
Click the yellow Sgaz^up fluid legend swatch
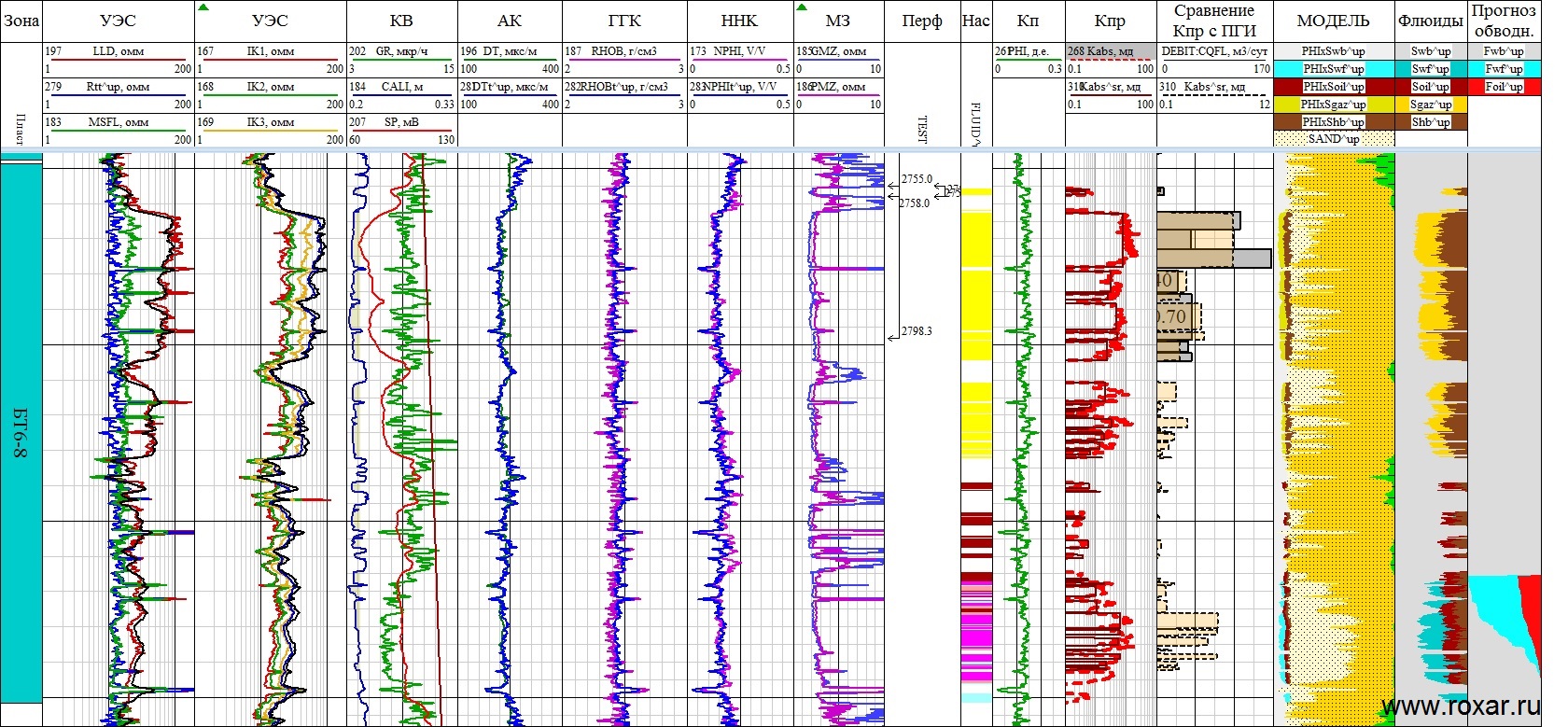pyautogui.click(x=1431, y=105)
